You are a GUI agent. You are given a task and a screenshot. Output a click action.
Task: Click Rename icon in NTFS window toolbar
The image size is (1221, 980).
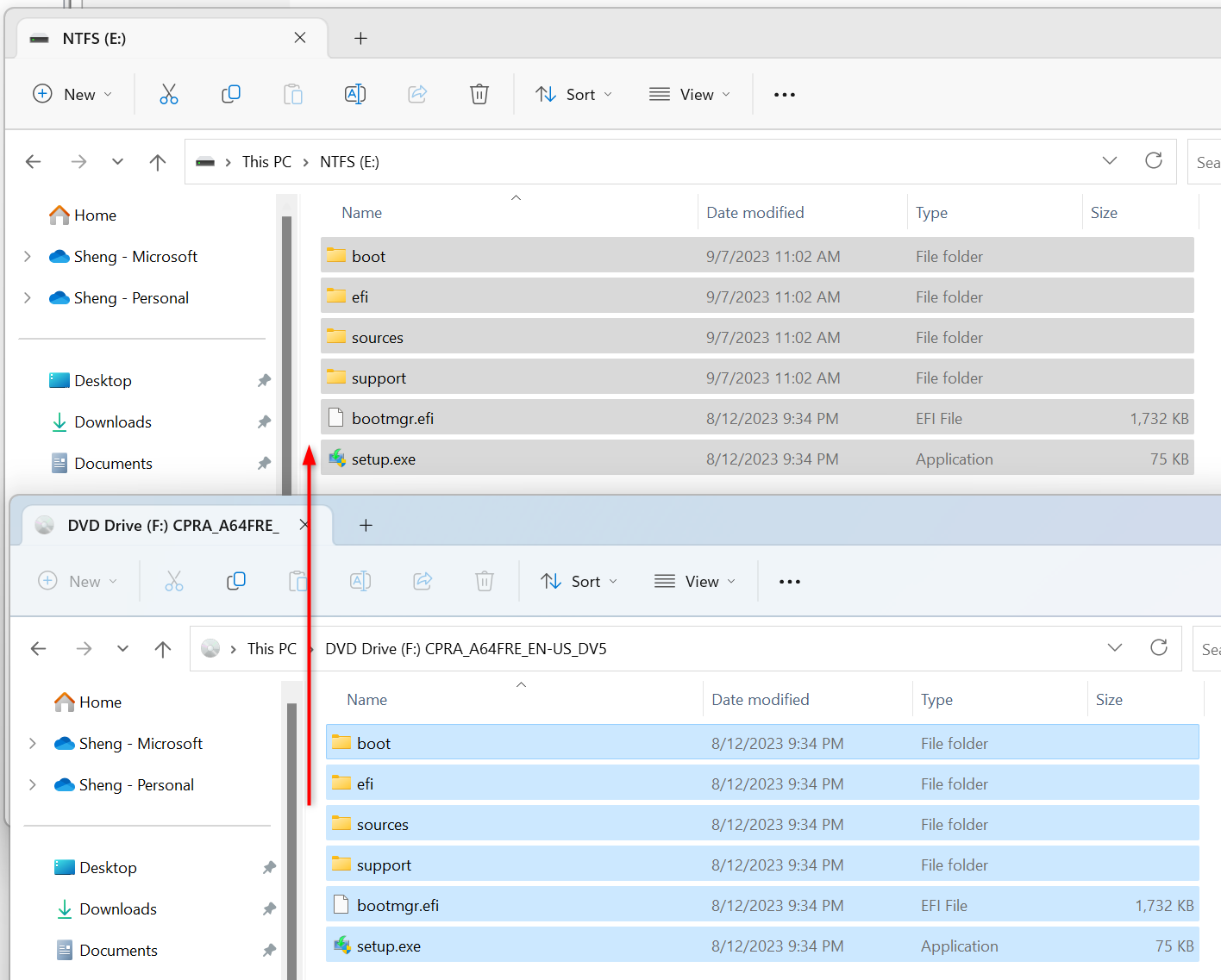click(355, 94)
